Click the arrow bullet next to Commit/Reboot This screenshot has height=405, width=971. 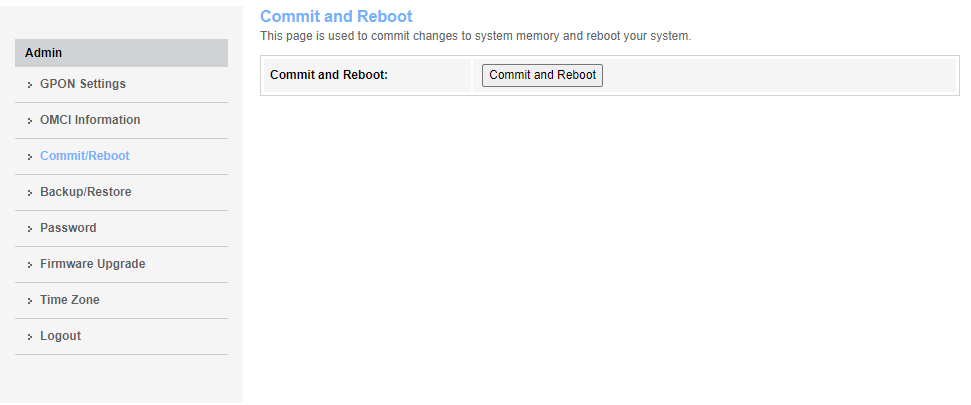(31, 157)
